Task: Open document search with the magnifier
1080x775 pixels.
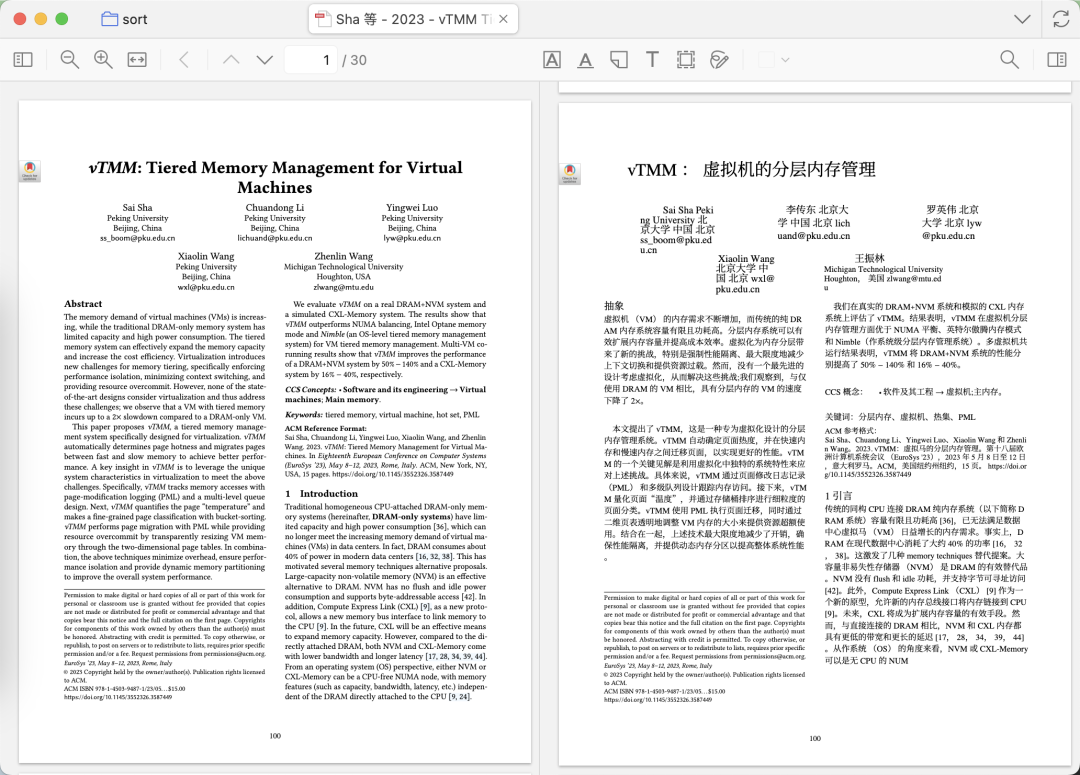Action: tap(1010, 59)
